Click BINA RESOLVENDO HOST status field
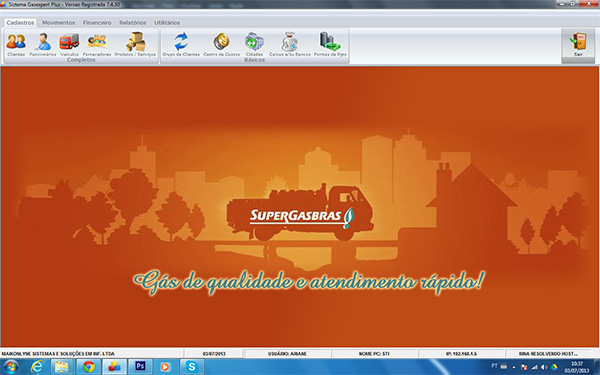 click(548, 354)
